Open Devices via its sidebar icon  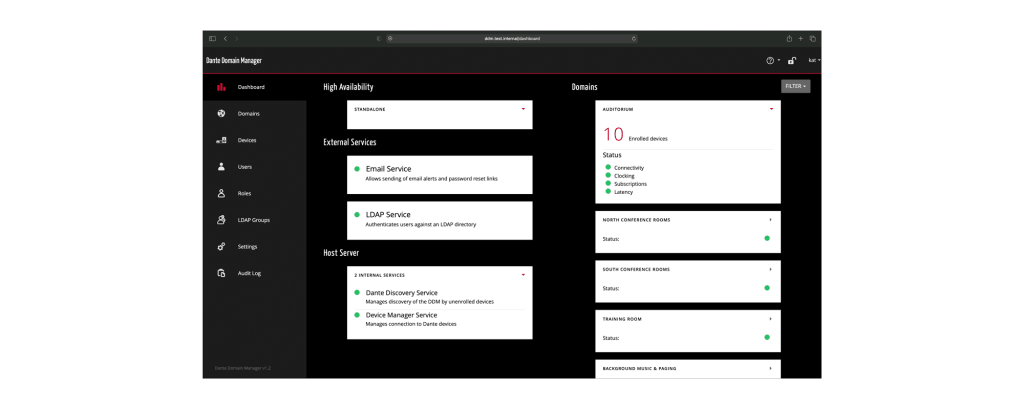pos(221,140)
